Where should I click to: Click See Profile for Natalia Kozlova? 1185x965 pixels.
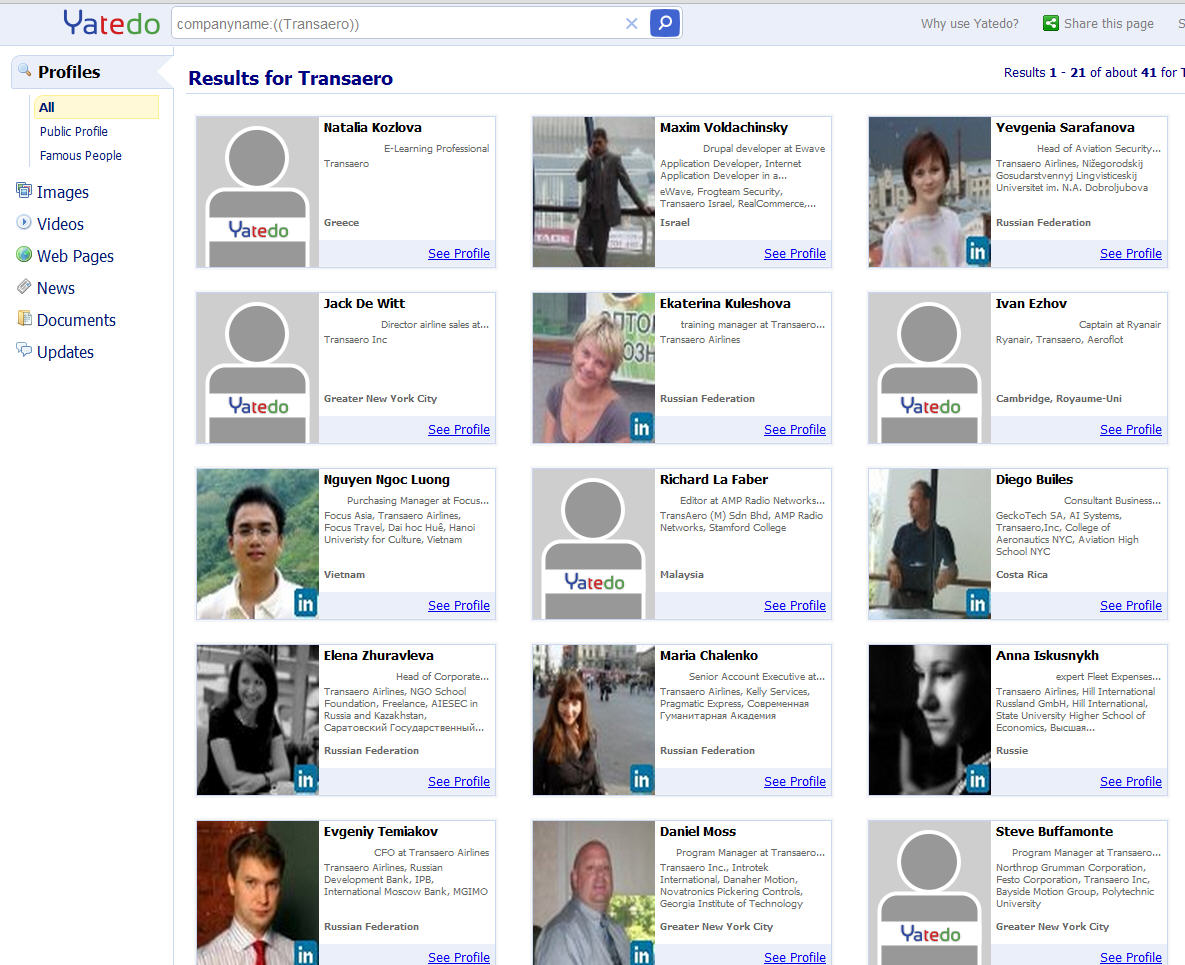point(459,254)
